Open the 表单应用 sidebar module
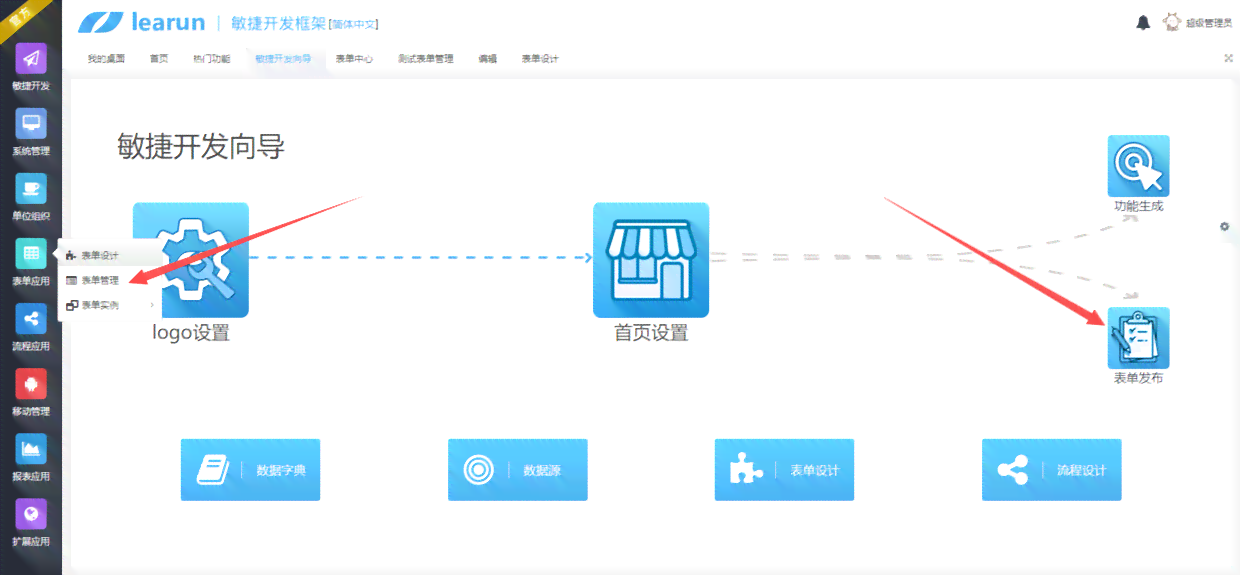This screenshot has height=575, width=1240. pyautogui.click(x=31, y=263)
